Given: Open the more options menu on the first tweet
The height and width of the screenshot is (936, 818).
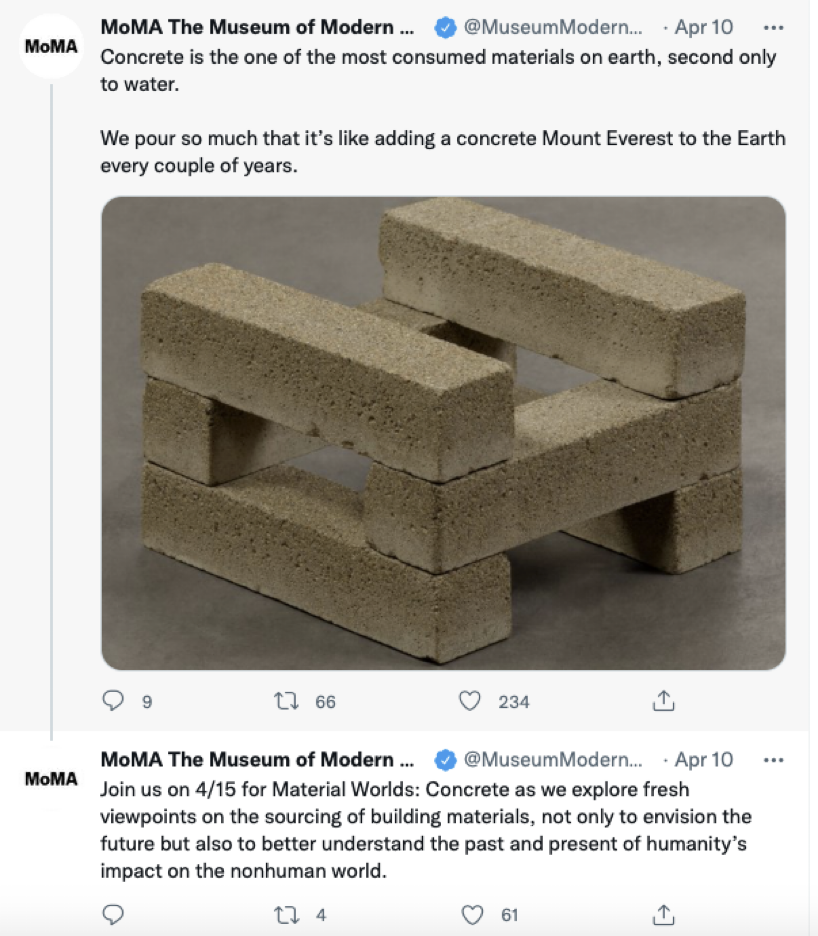Looking at the screenshot, I should point(773,27).
